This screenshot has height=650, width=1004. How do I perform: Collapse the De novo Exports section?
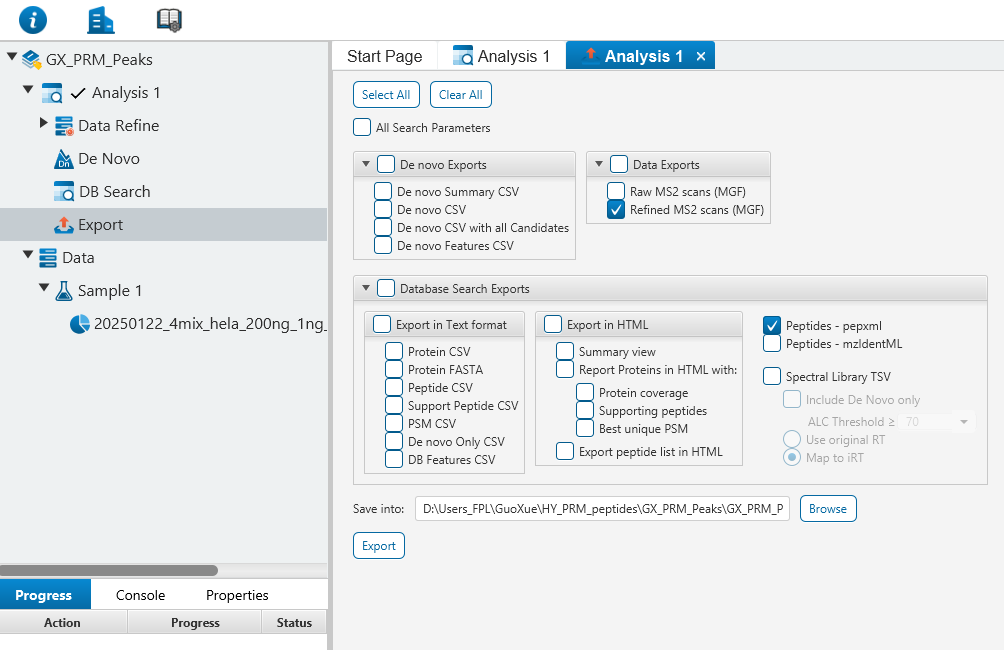coord(365,165)
